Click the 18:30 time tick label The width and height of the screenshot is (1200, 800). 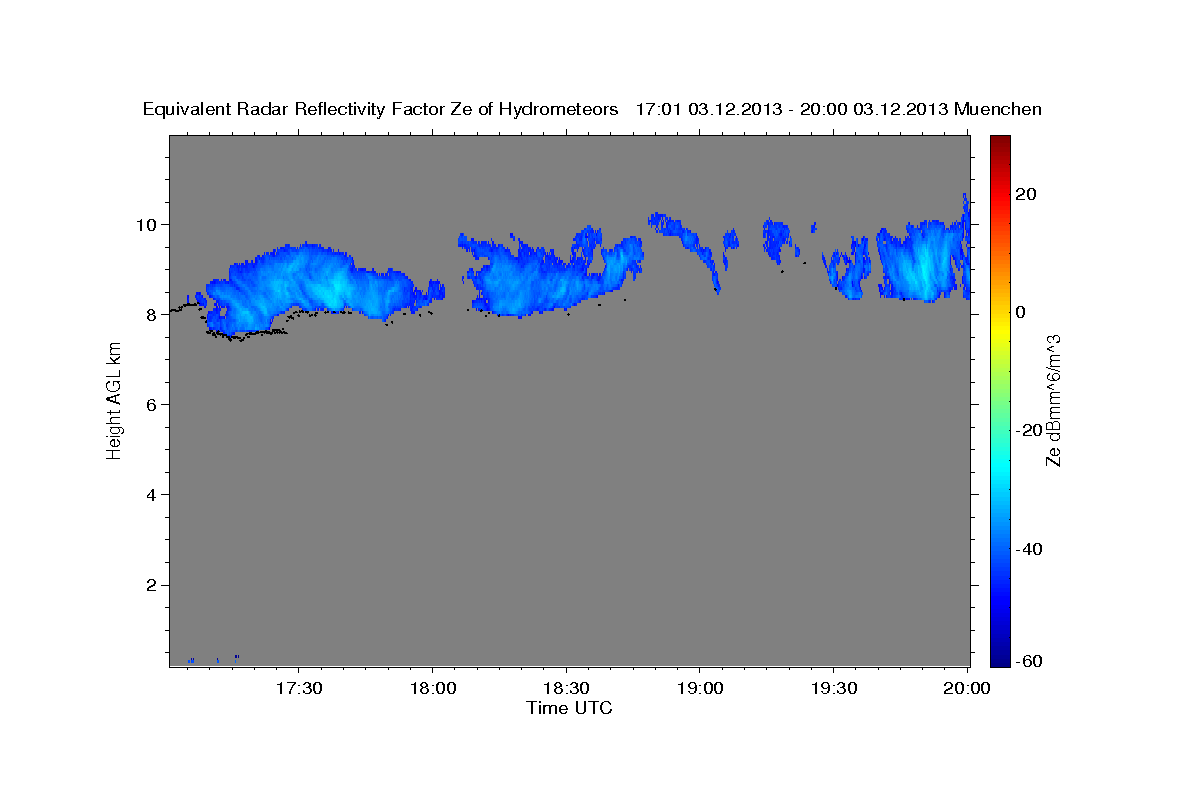tap(566, 688)
